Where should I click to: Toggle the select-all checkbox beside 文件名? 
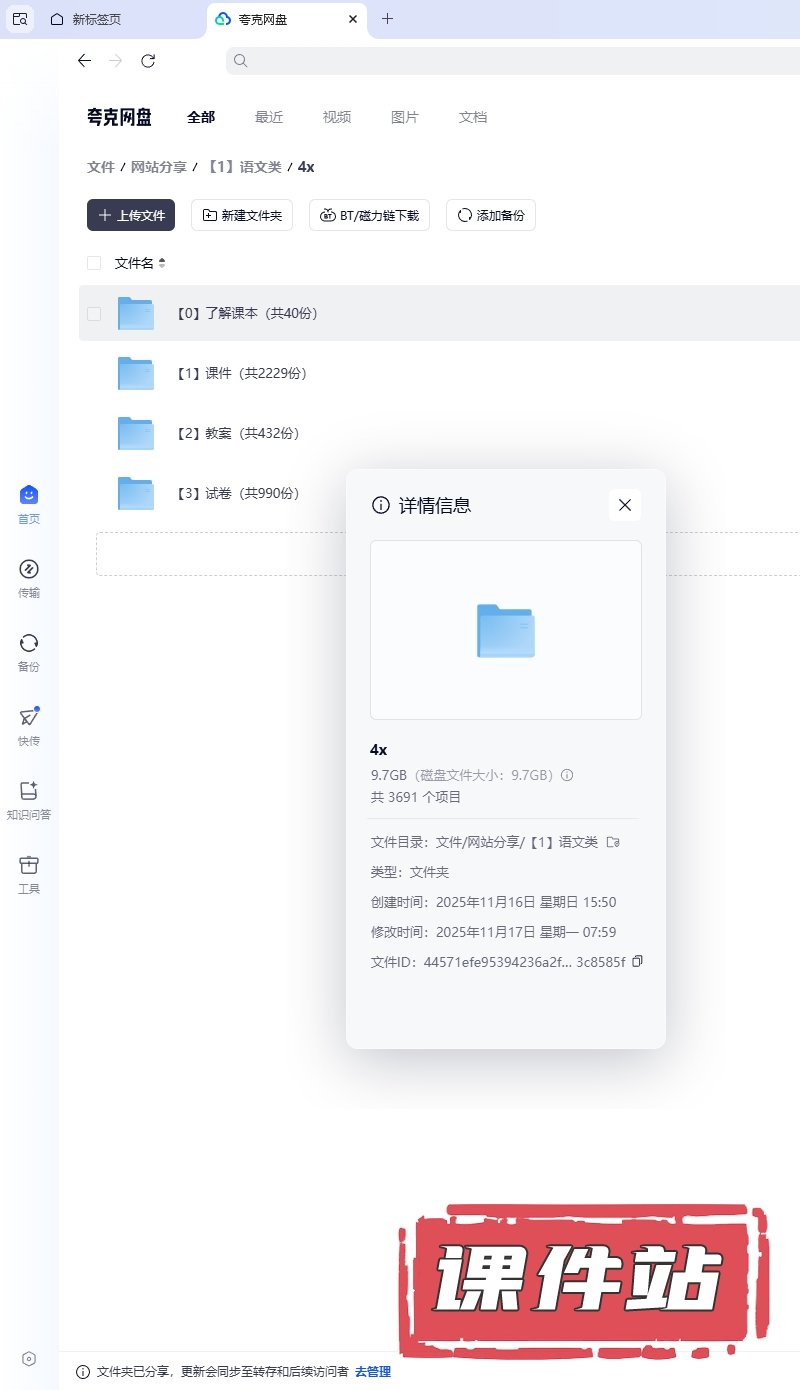tap(94, 263)
